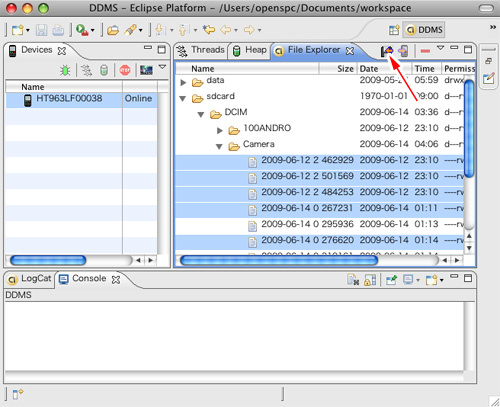Image resolution: width=500 pixels, height=407 pixels.
Task: Expand the data folder
Action: [183, 82]
